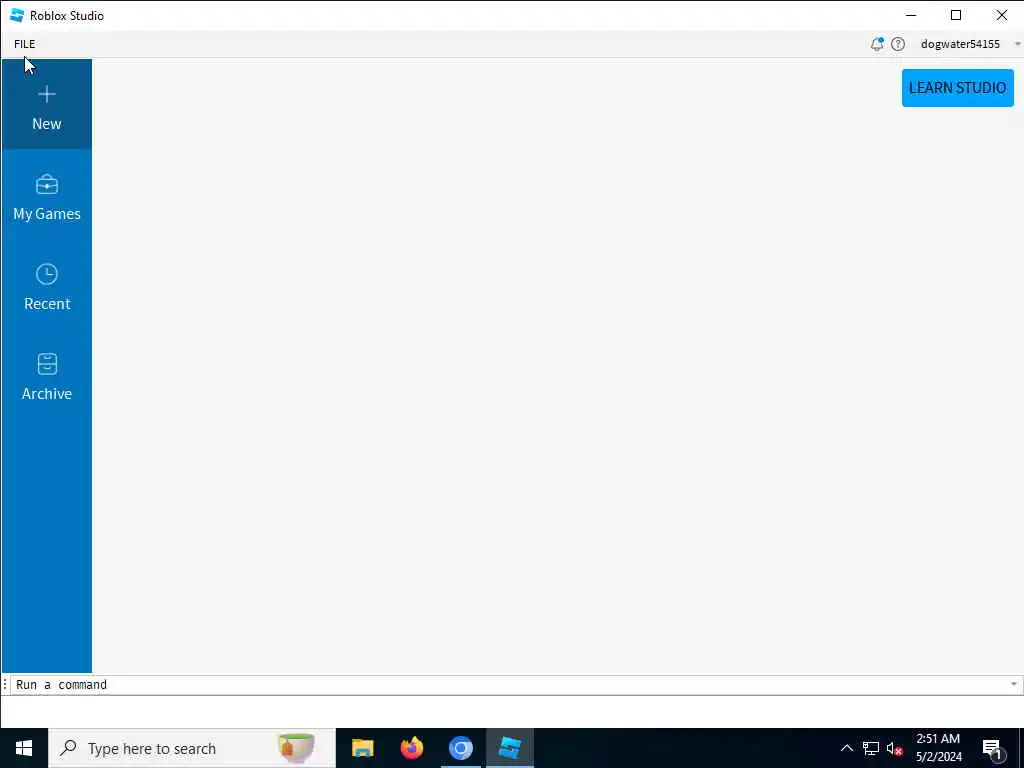
Task: Click the LEARN STUDIO button
Action: [957, 88]
